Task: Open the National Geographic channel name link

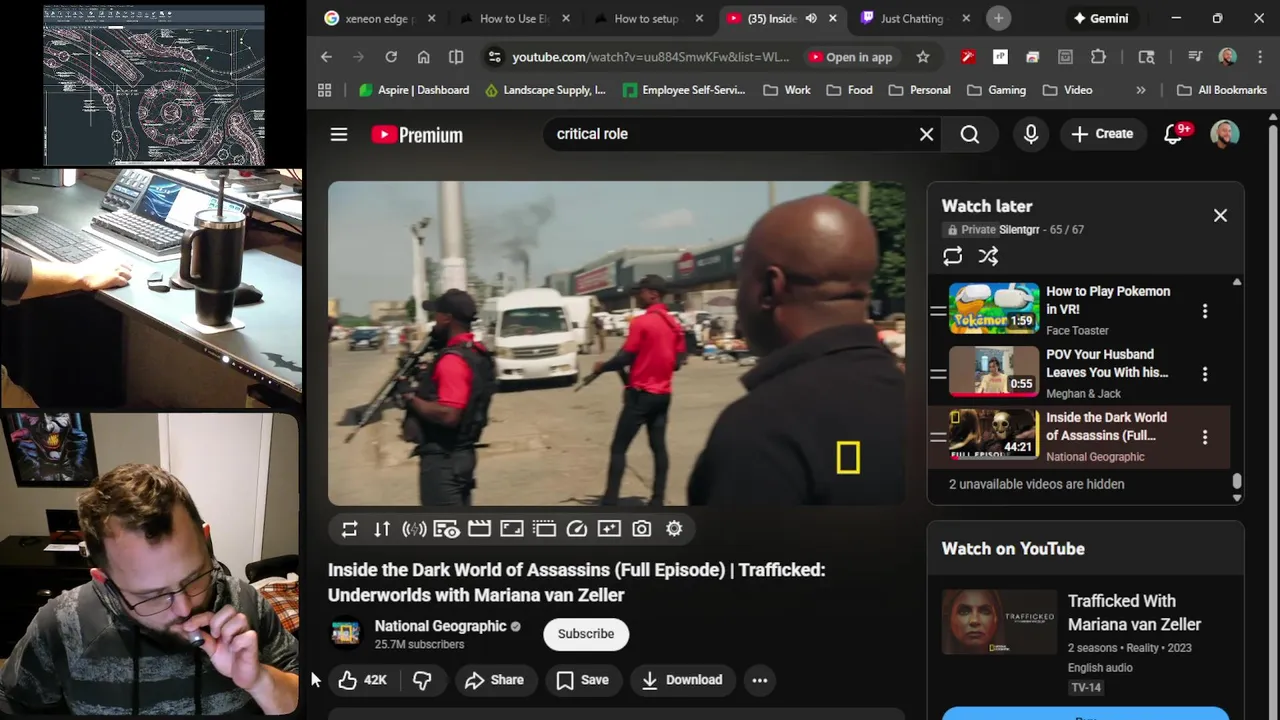Action: pos(440,626)
